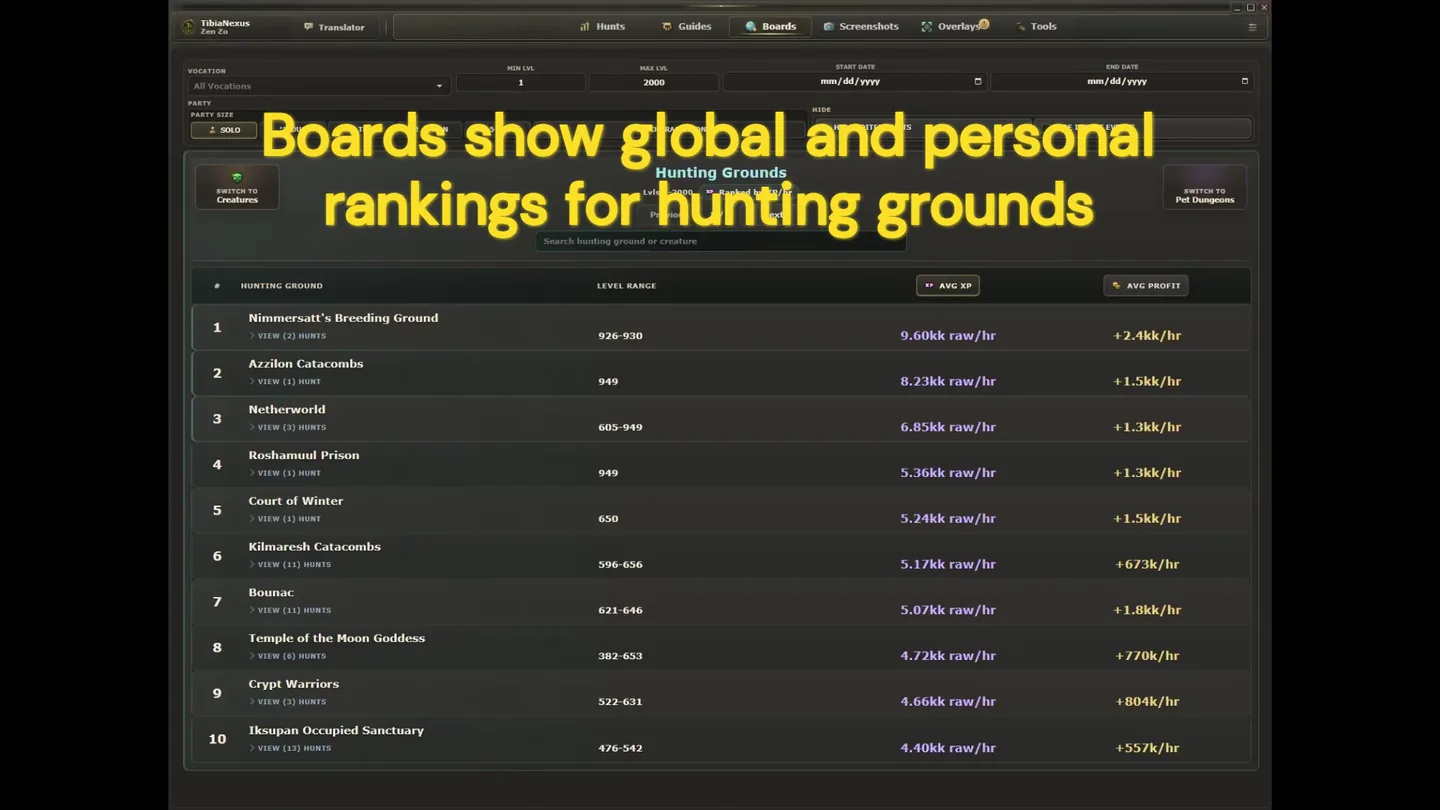1440x810 pixels.
Task: Select Iksupan Occupied Sanctuary row title
Action: [336, 730]
